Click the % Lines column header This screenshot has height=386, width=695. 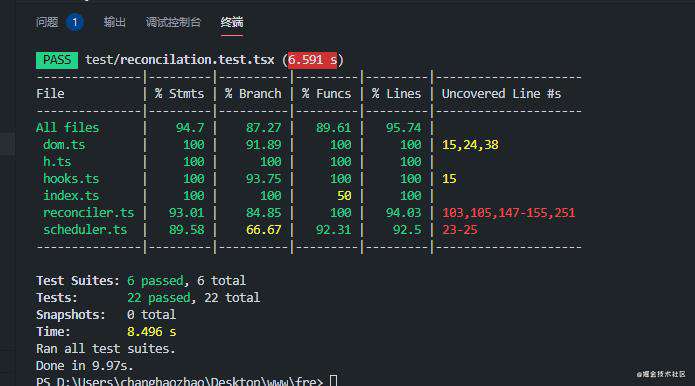tap(397, 94)
